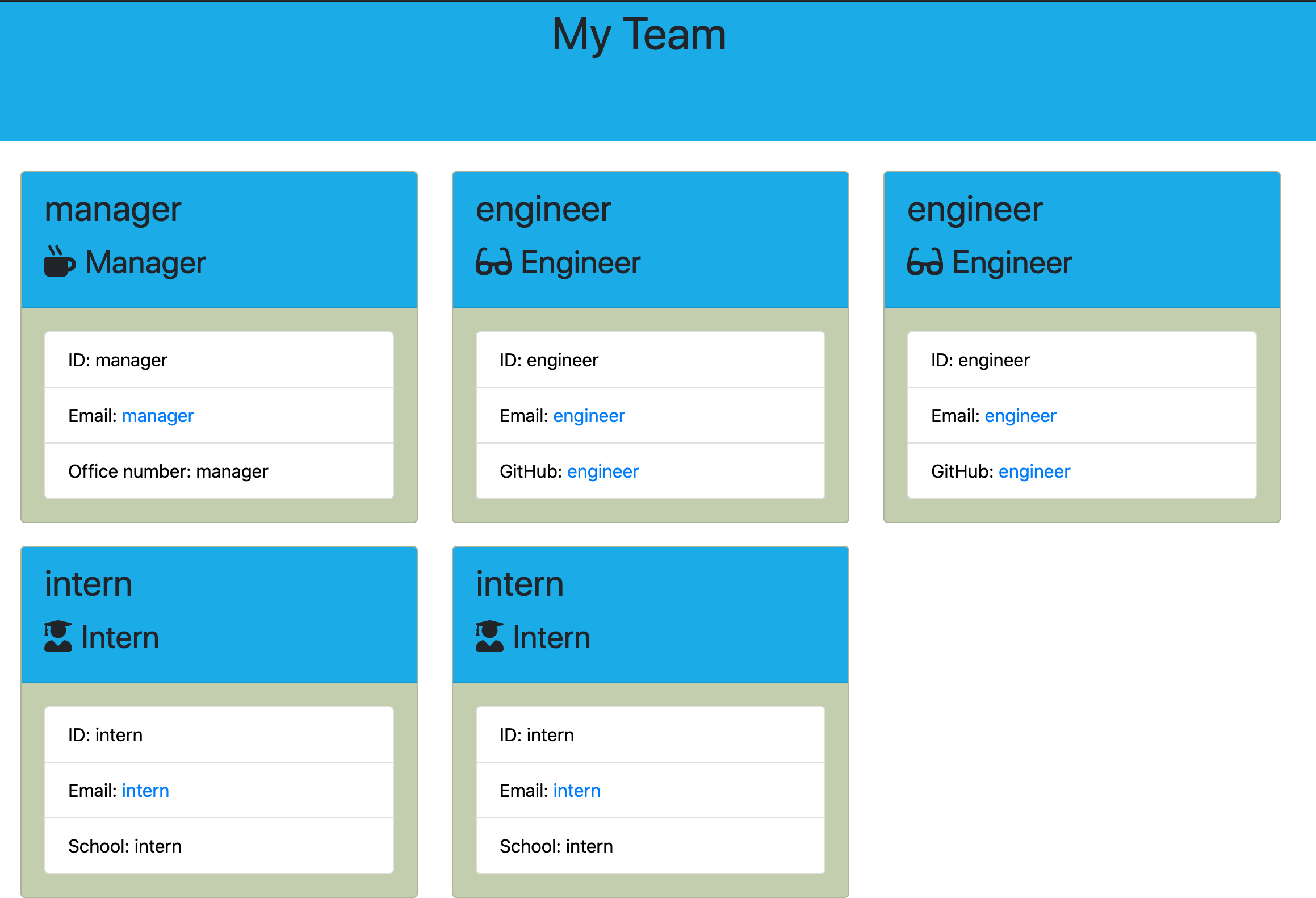Screen dimensions: 1316x898
Task: Open the manager email link
Action: [x=158, y=416]
